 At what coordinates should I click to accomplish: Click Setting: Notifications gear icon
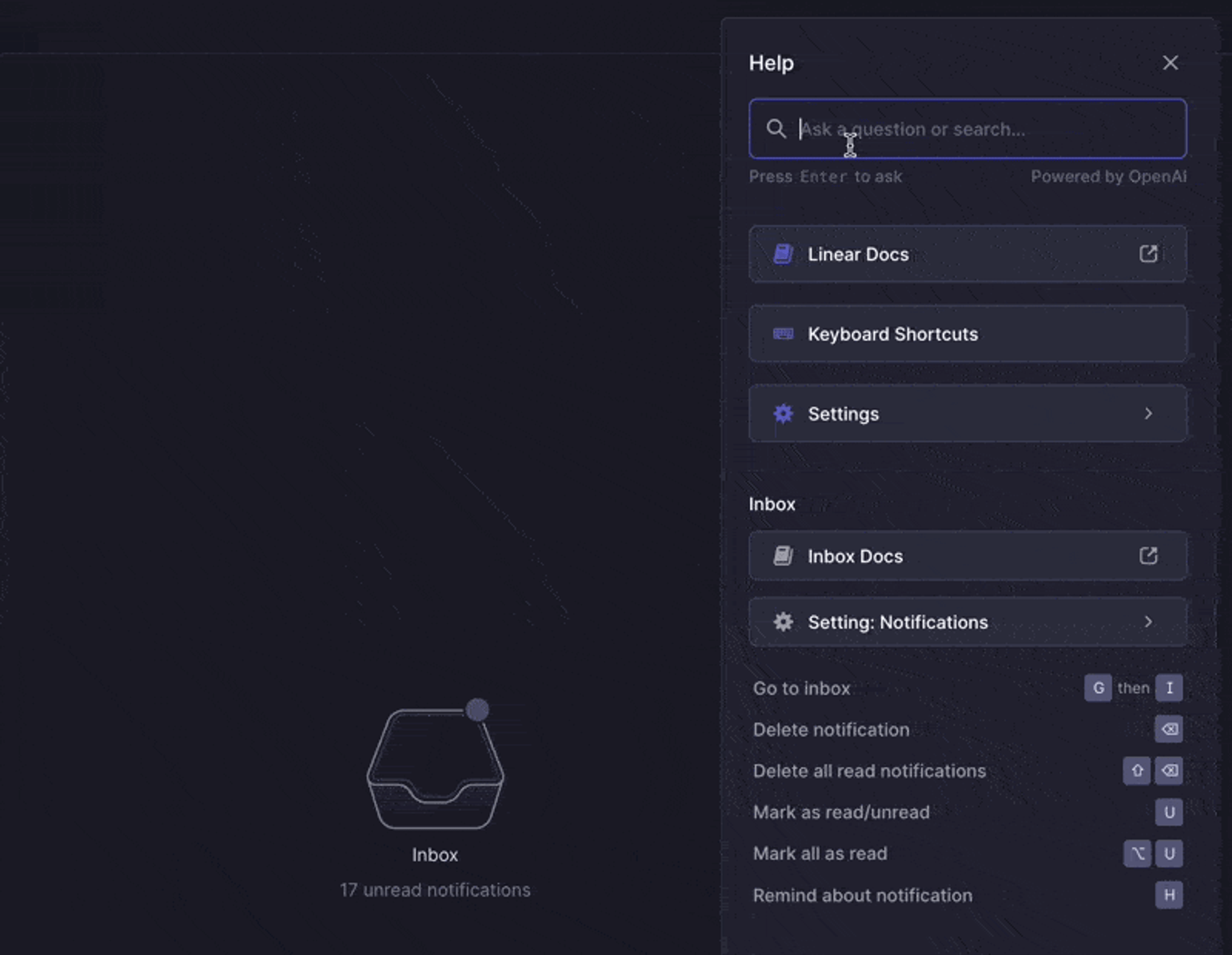(x=783, y=622)
